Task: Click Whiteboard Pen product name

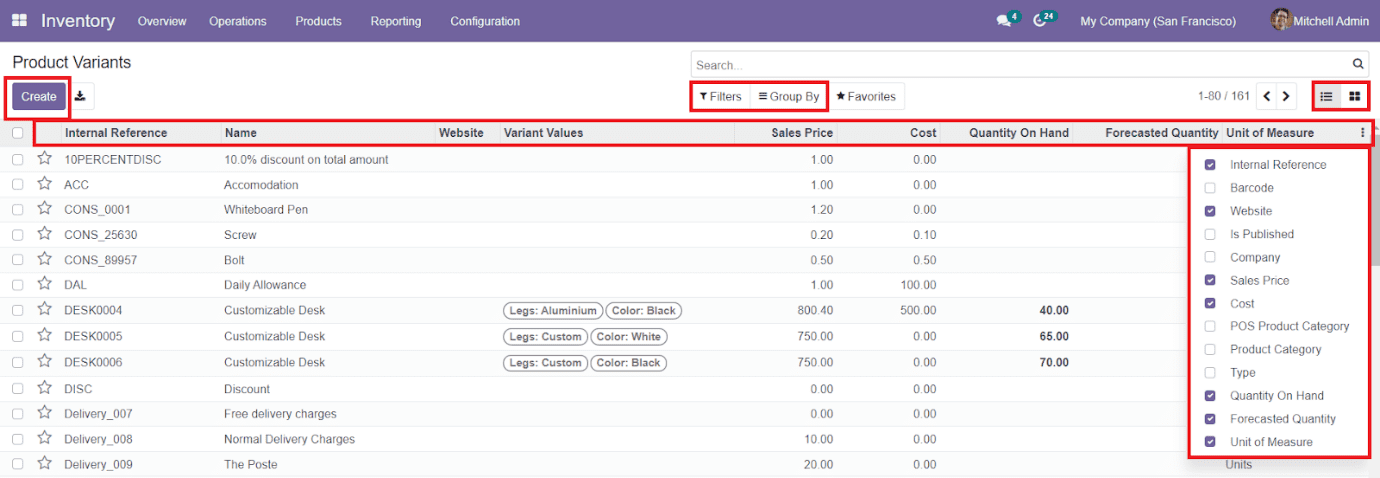Action: 266,210
